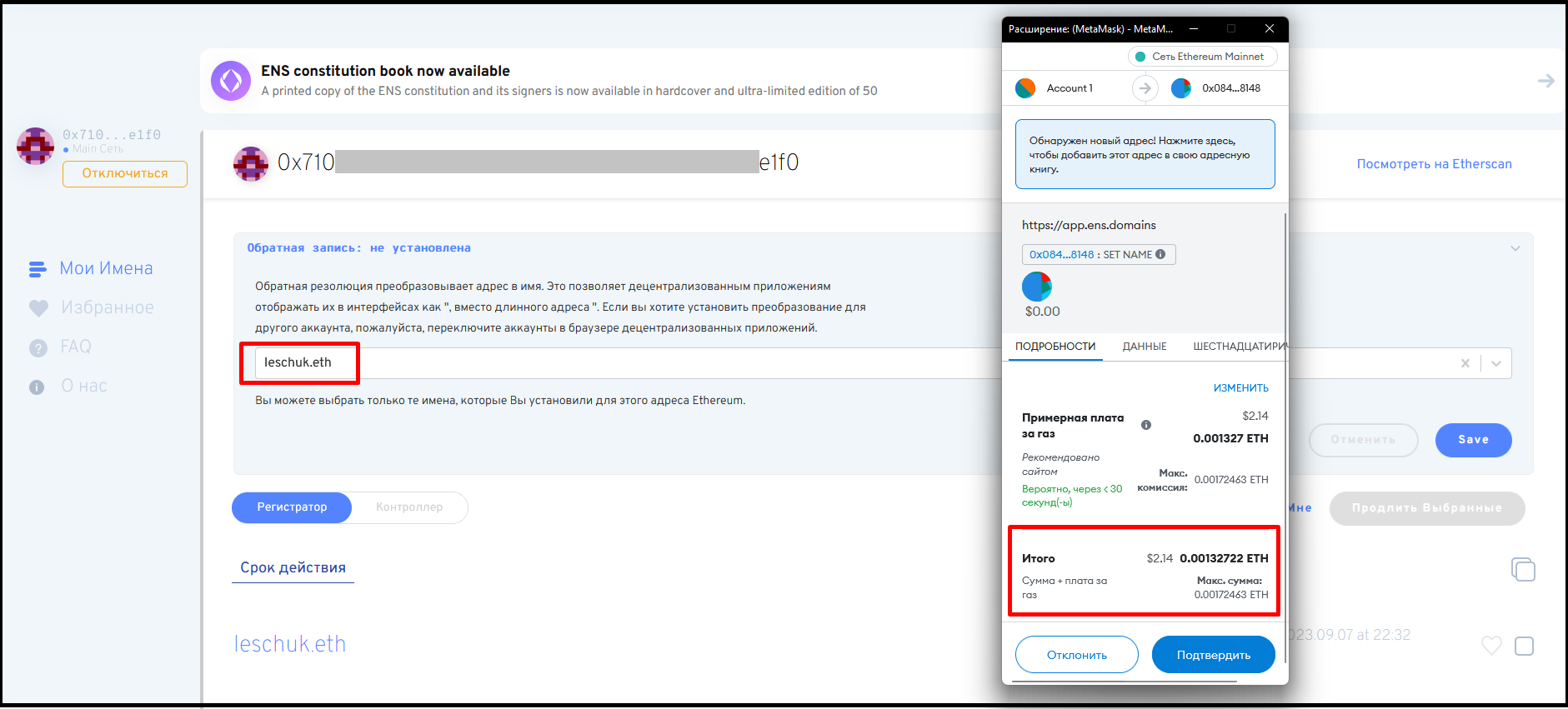Click the 0x084...8148 recipient avatar icon

1181,88
